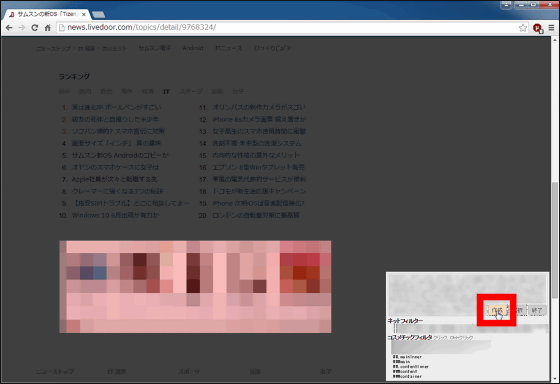Open the Chrome hamburger menu
This screenshot has height=384, width=560.
(551, 28)
